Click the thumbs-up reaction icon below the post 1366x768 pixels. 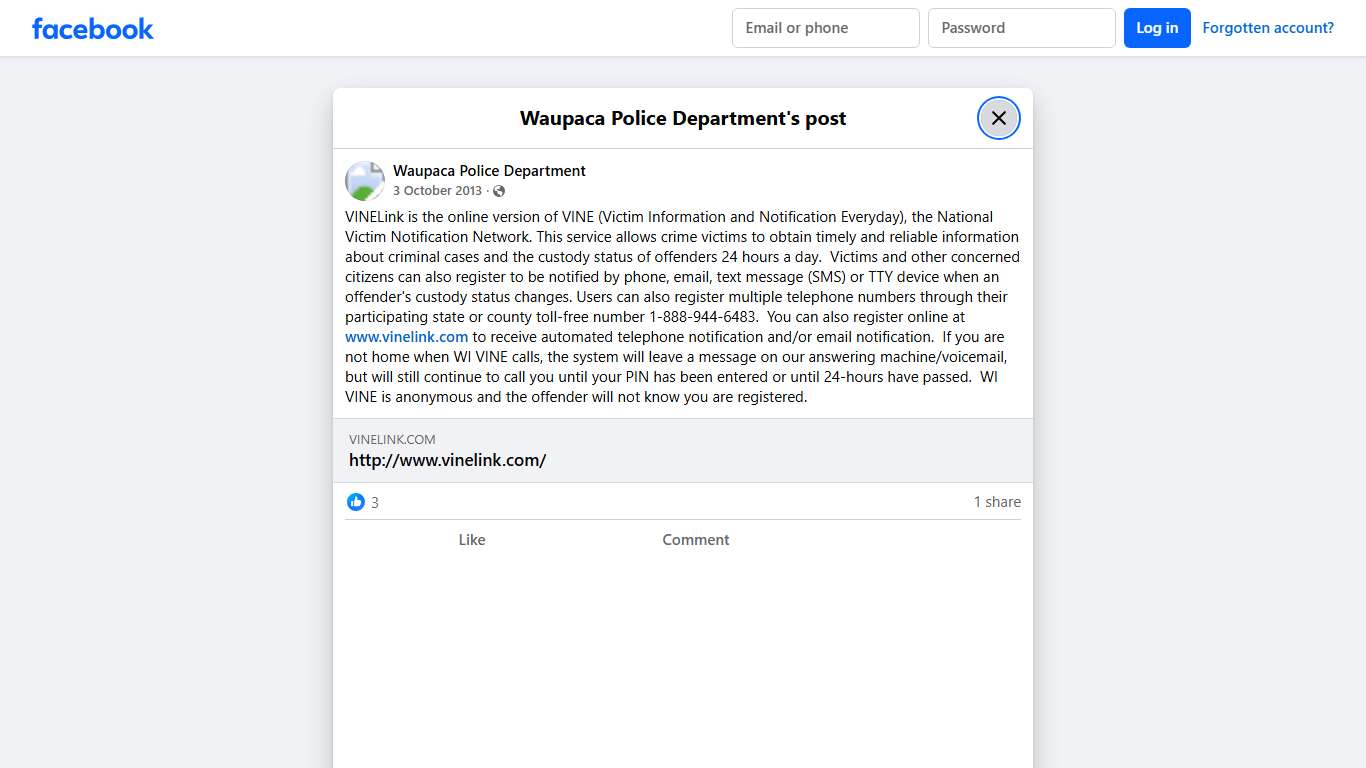[x=356, y=501]
